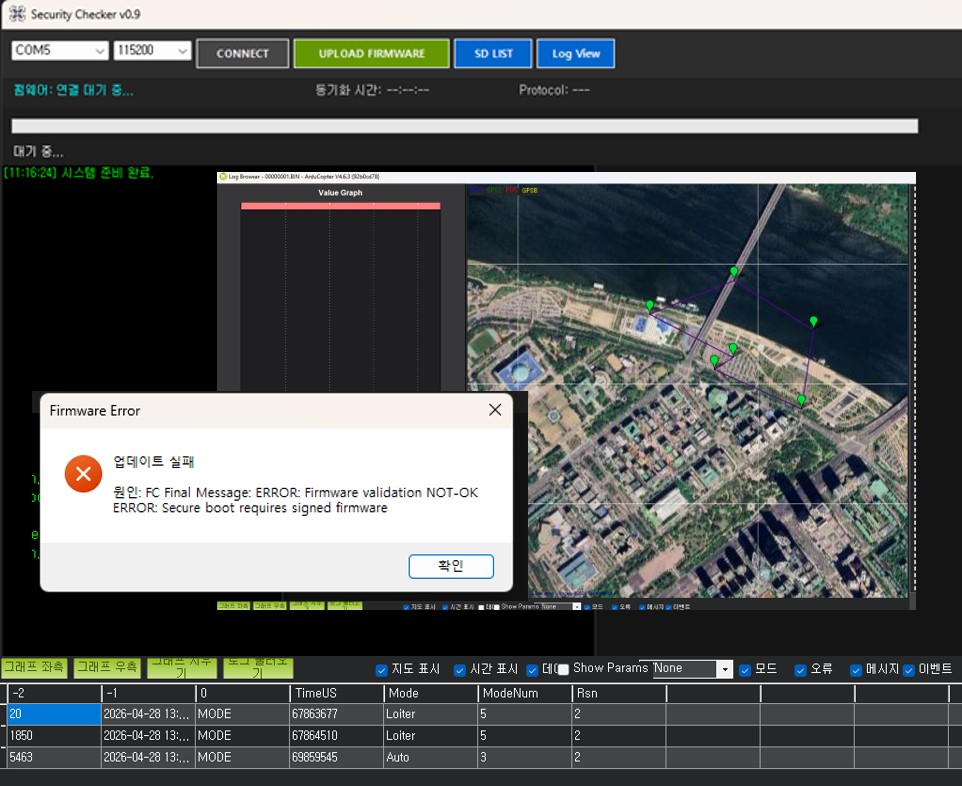Click the green waypoint marker over the river

[814, 322]
